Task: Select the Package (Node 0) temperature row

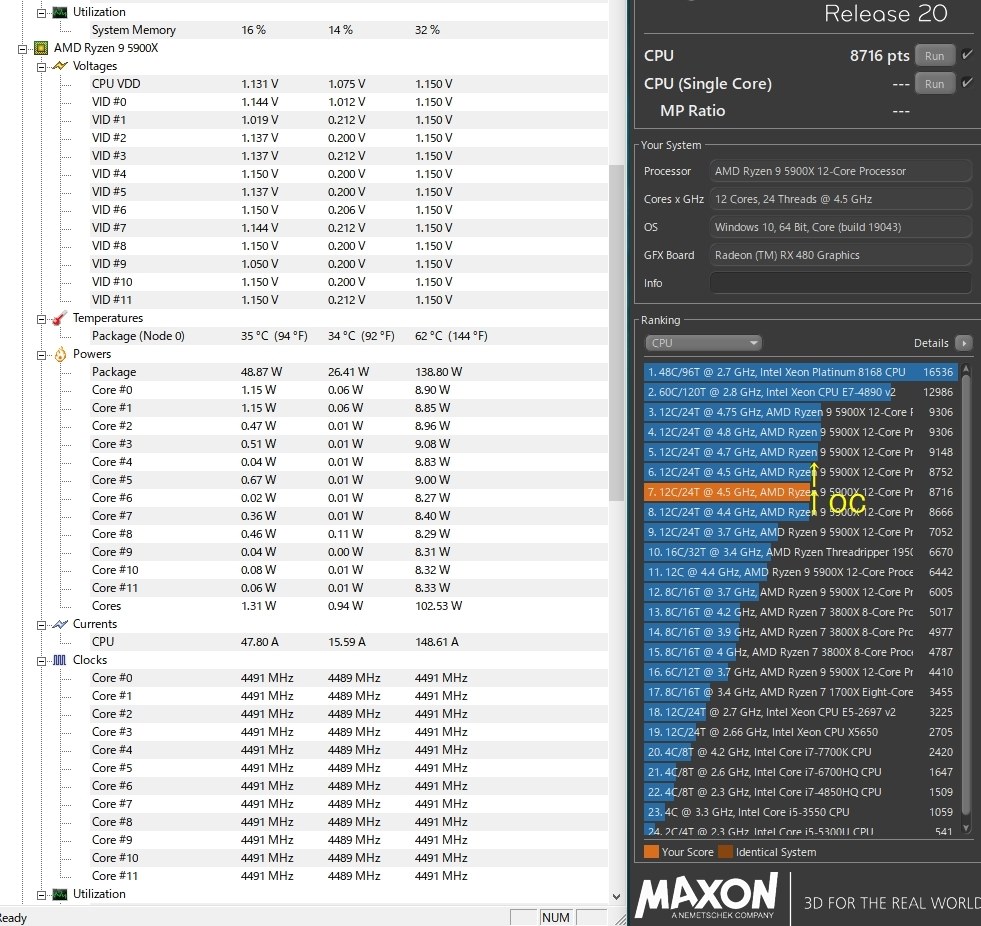Action: point(349,336)
